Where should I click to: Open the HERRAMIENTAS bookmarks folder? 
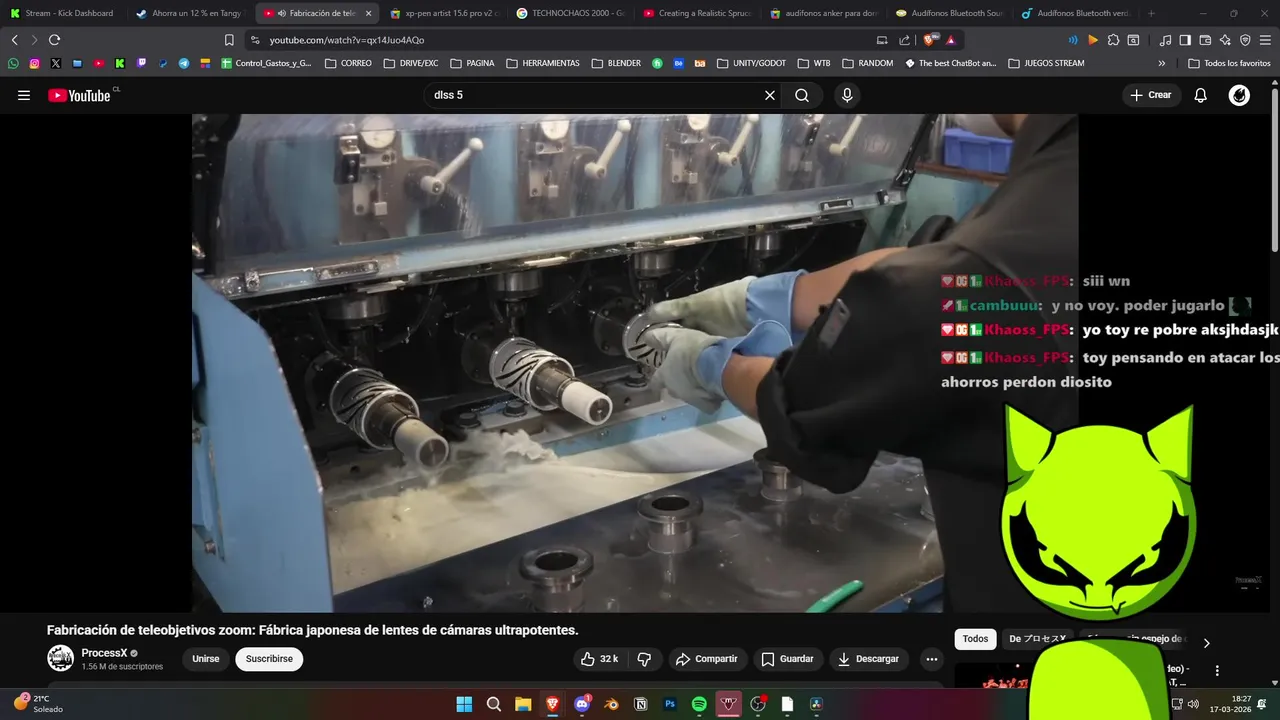coord(542,63)
